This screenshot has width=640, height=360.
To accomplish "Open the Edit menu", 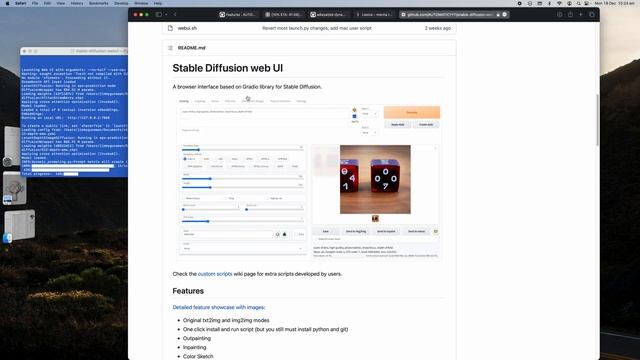I will pos(47,3).
